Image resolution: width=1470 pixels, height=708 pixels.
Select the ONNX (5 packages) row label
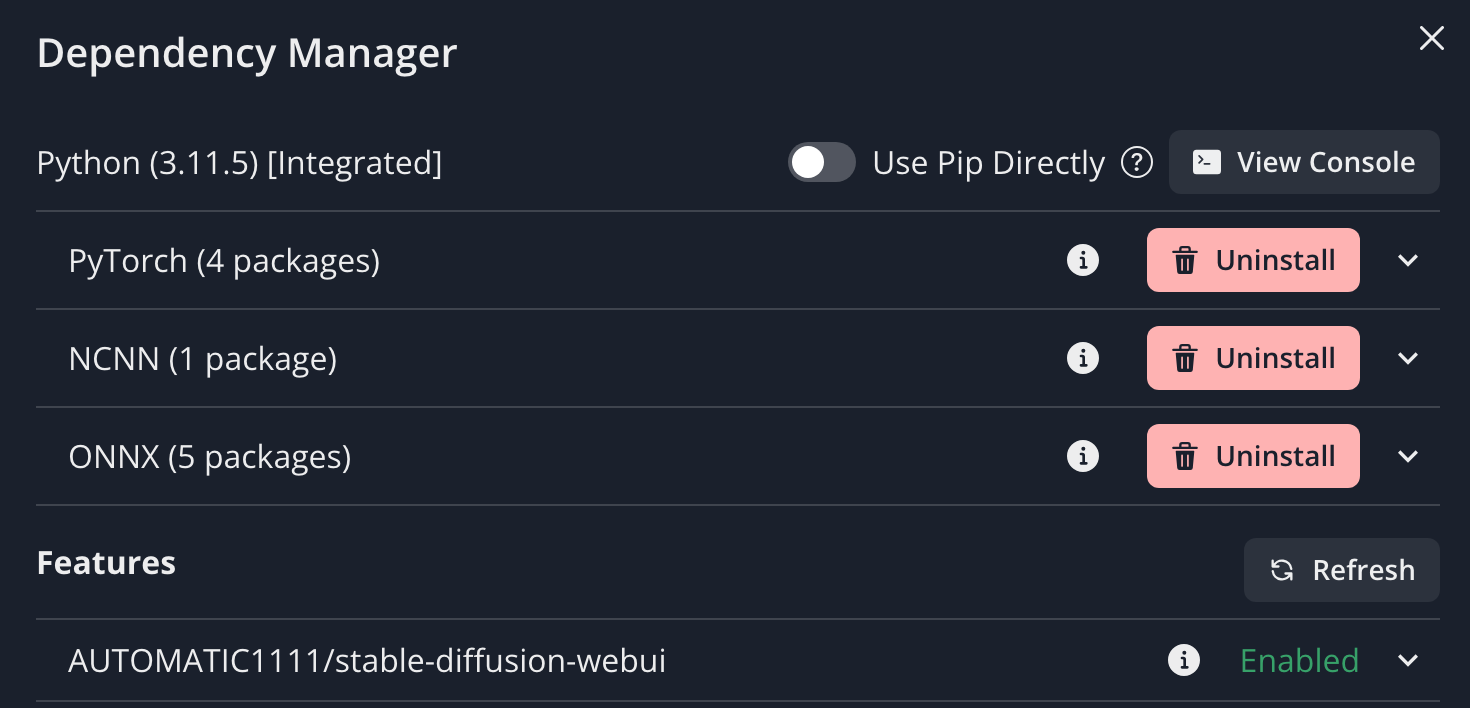210,457
